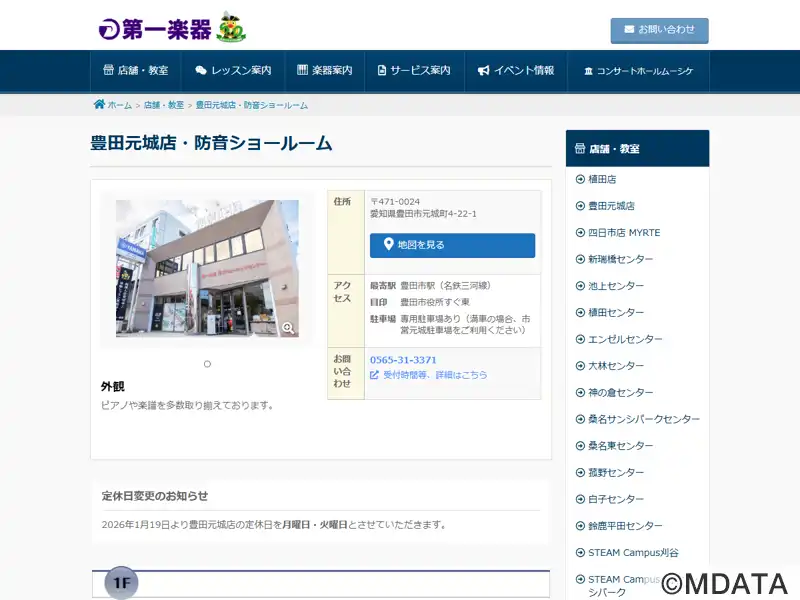Open the 店舗・教室 navigation menu

(136, 71)
